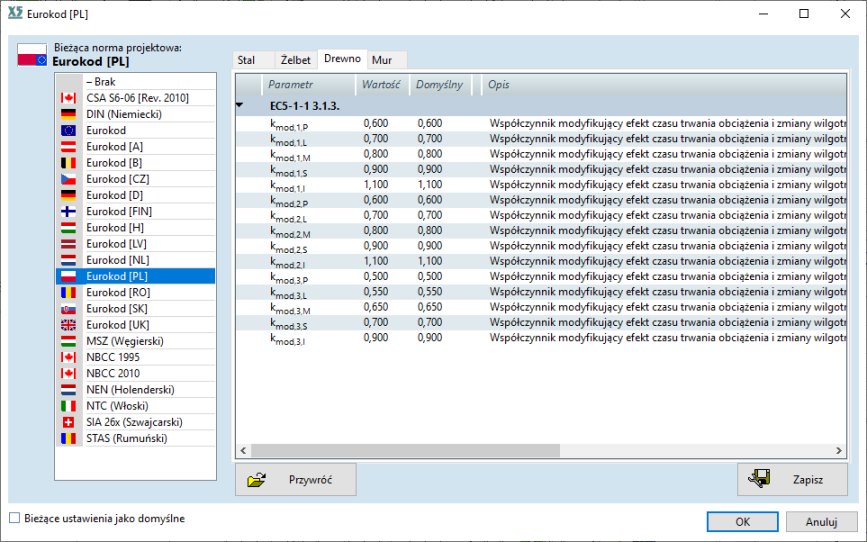Collapse the EC5-1-1 3.1.3. parameter group
Image resolution: width=867 pixels, height=542 pixels.
(x=240, y=104)
